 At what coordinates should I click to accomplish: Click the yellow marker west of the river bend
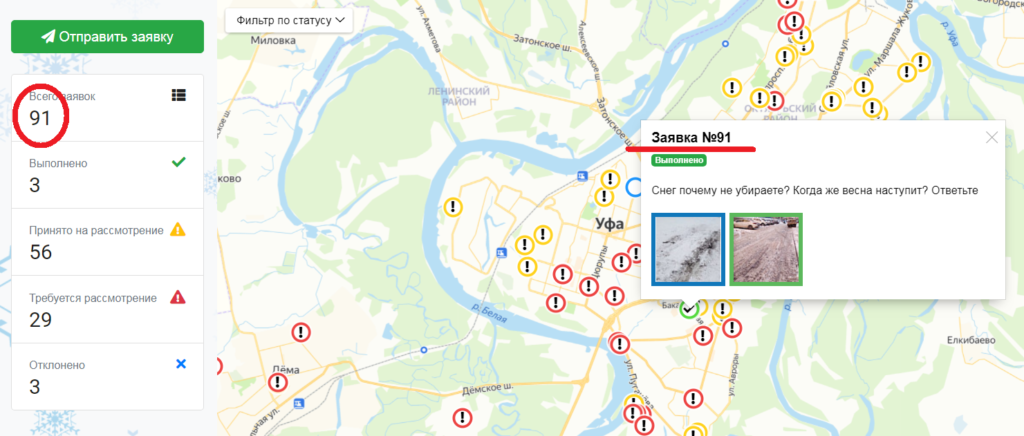click(x=453, y=208)
